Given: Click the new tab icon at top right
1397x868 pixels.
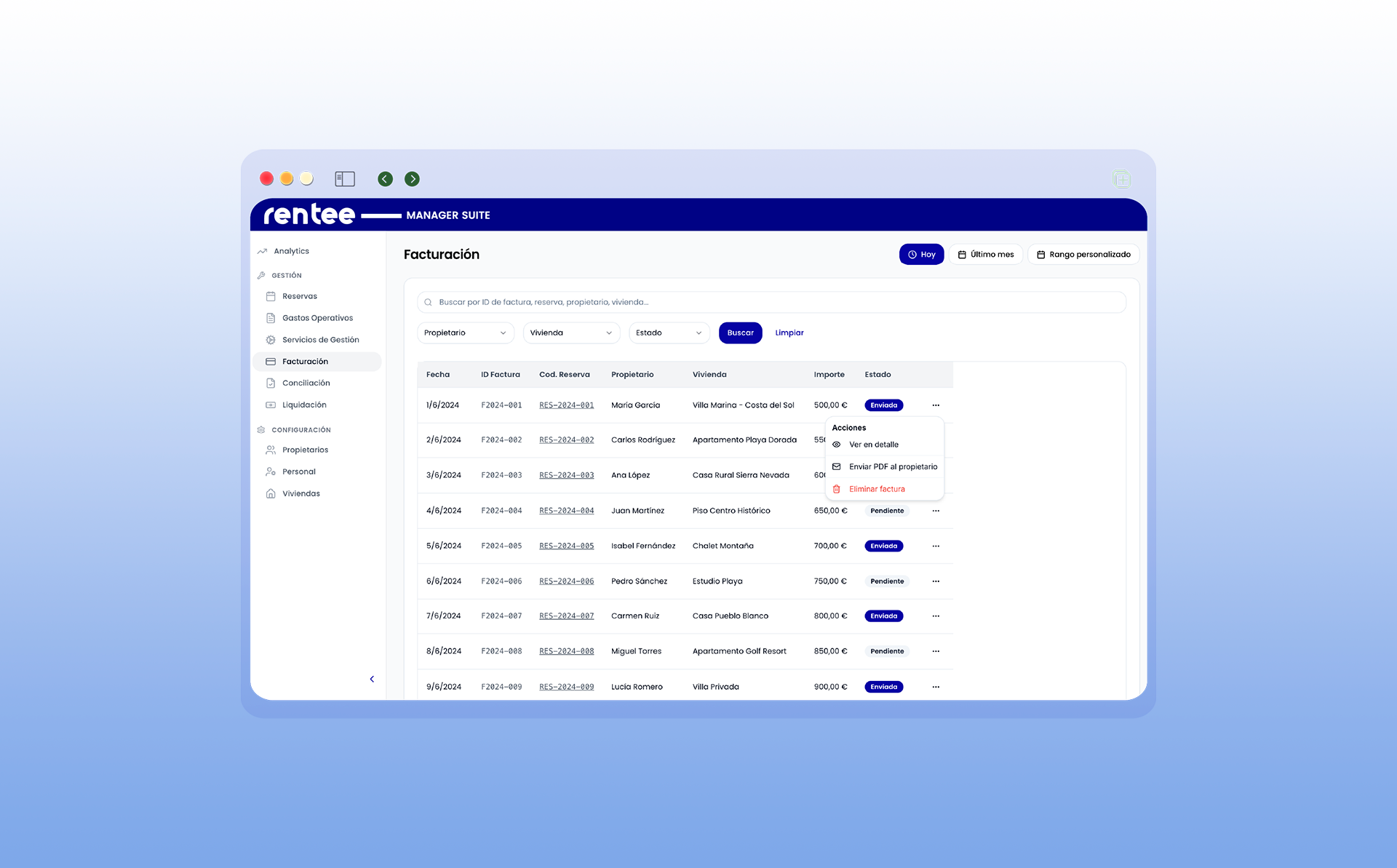Looking at the screenshot, I should point(1121,179).
